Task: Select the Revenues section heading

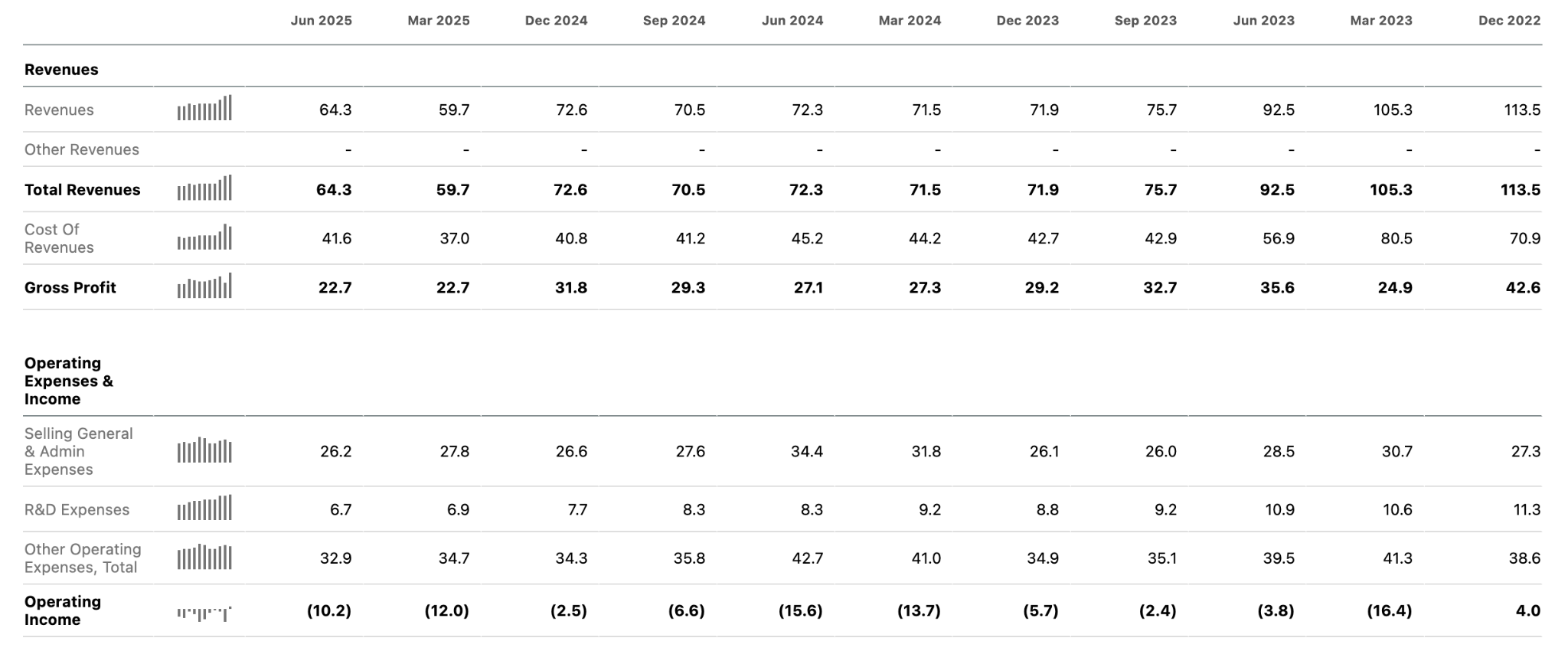Action: pos(61,70)
